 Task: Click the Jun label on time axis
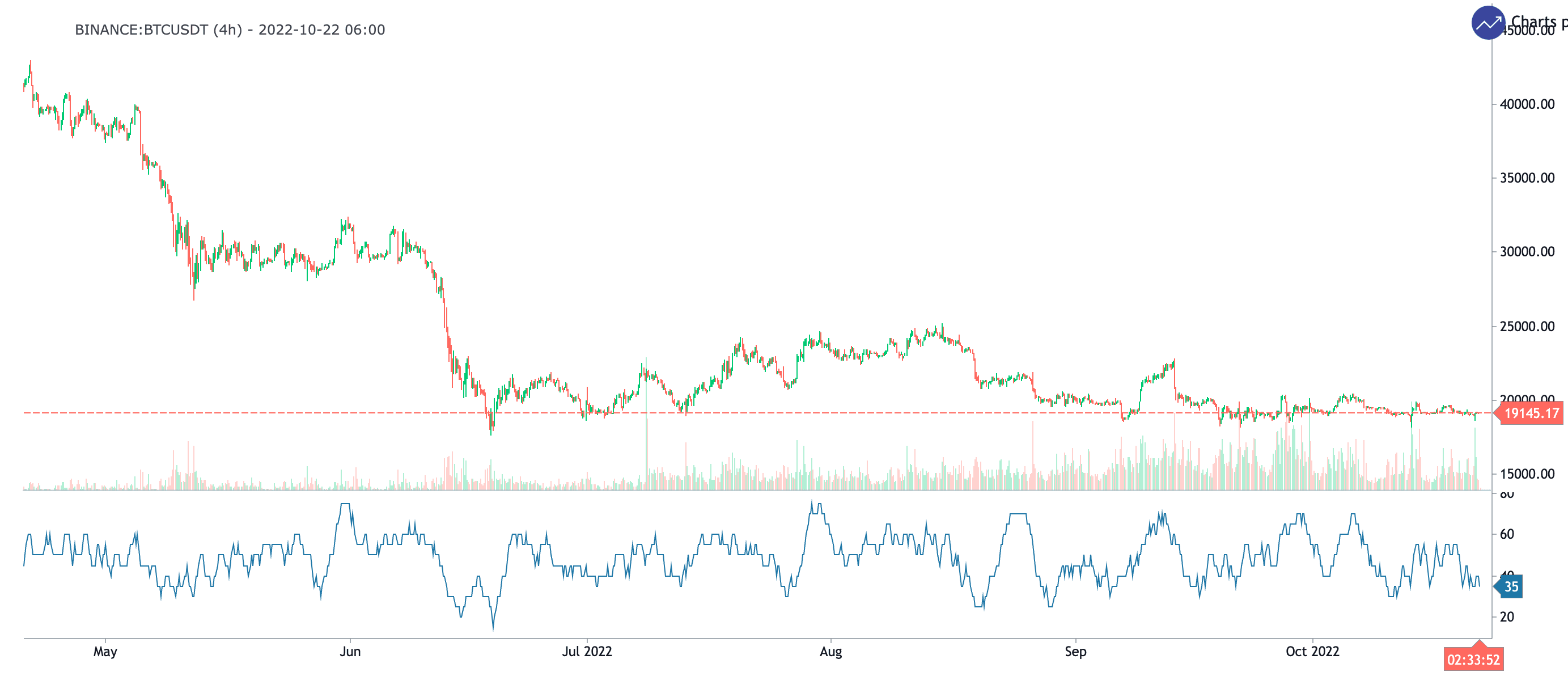click(350, 652)
